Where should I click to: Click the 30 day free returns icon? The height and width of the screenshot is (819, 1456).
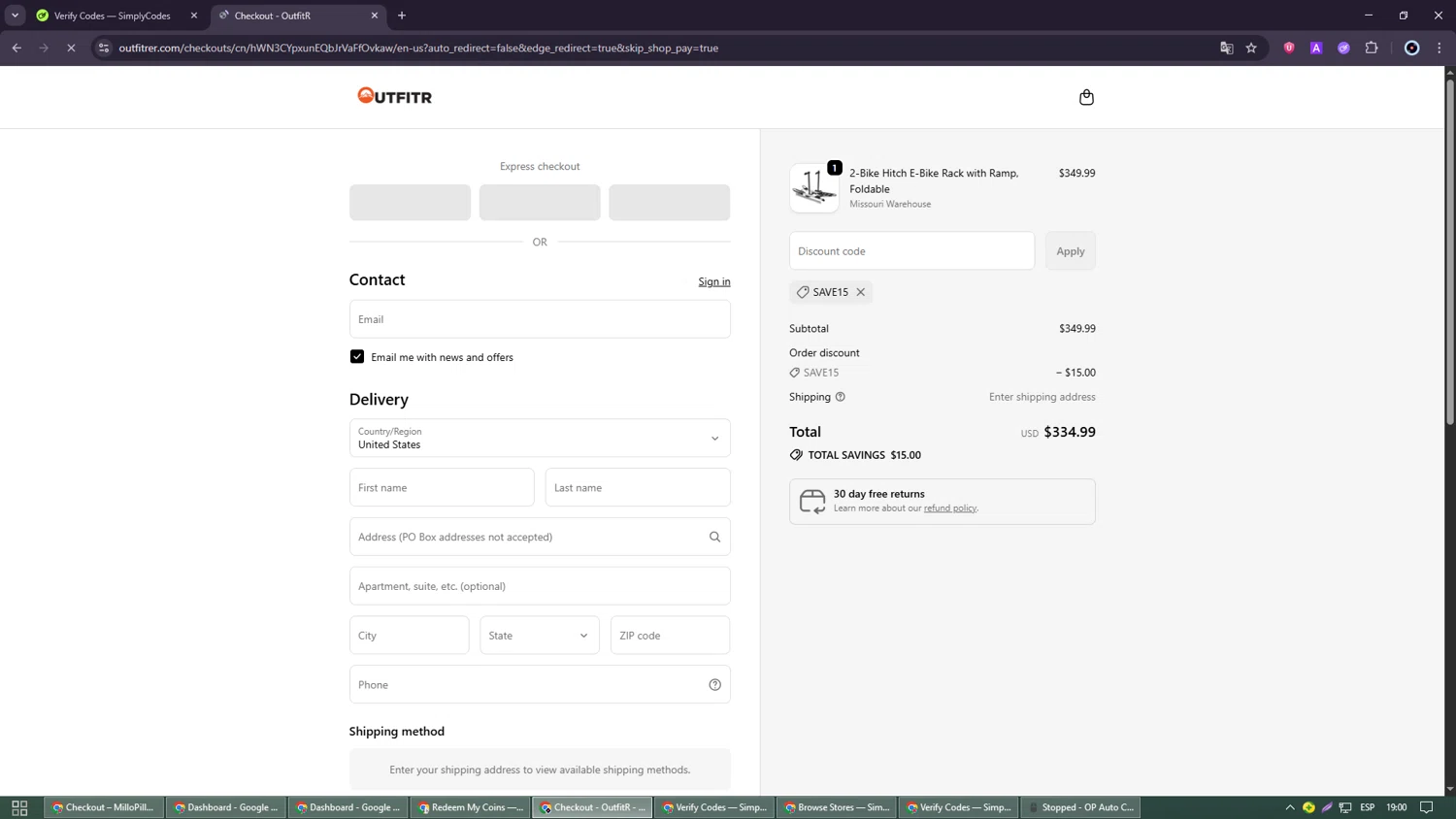point(812,501)
